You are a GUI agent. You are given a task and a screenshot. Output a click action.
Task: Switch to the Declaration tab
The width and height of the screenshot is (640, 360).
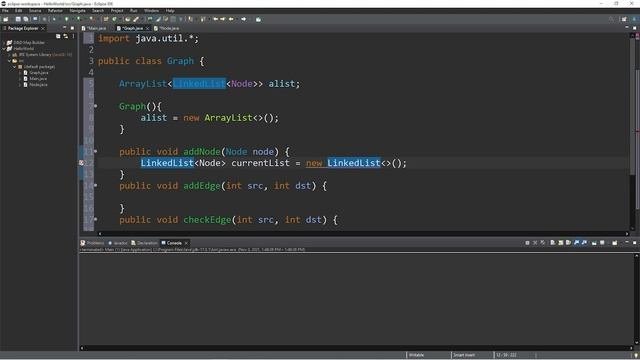tap(144, 243)
